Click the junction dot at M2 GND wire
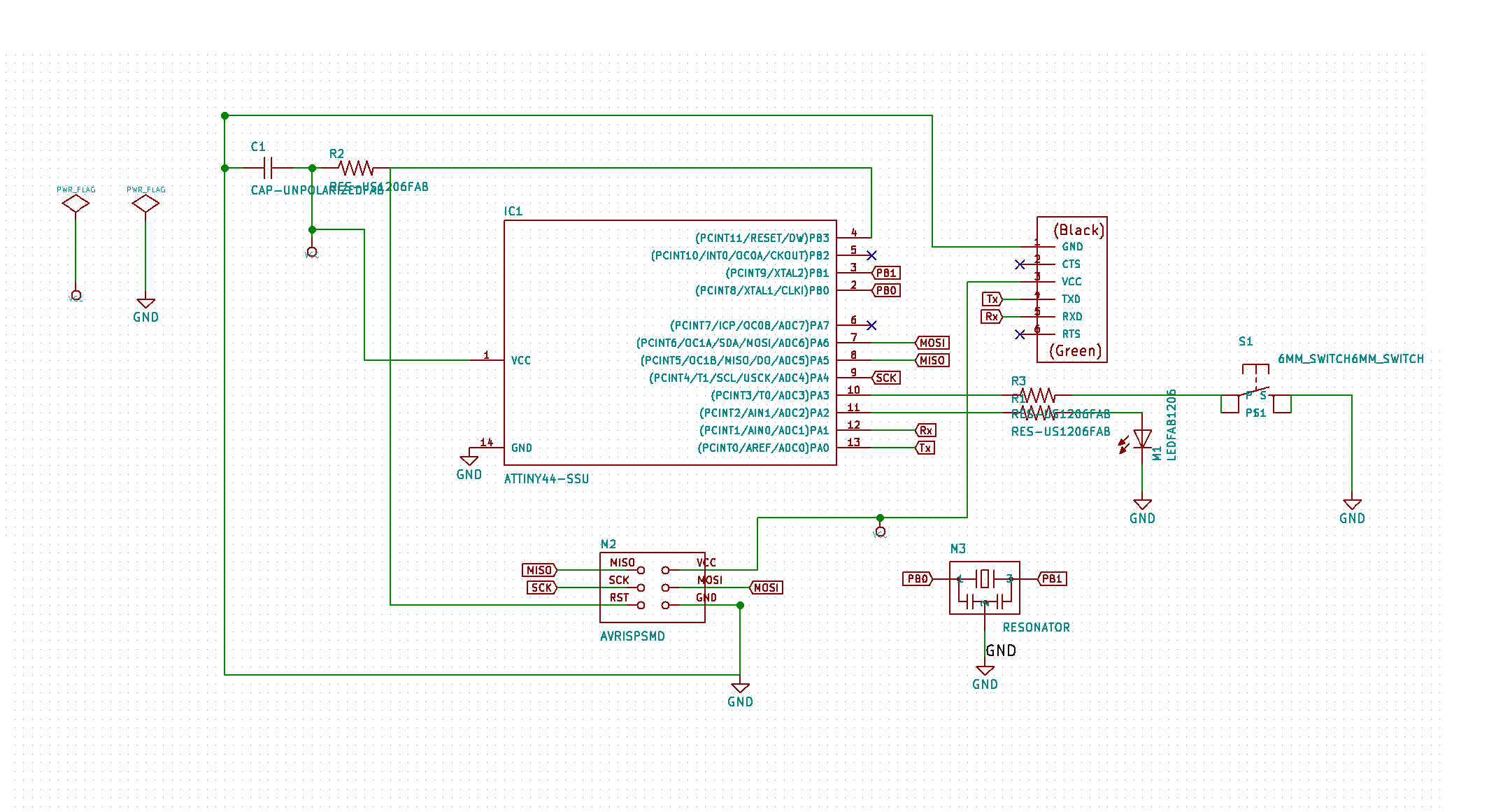Screen dimensions: 1496x812 tap(740, 605)
